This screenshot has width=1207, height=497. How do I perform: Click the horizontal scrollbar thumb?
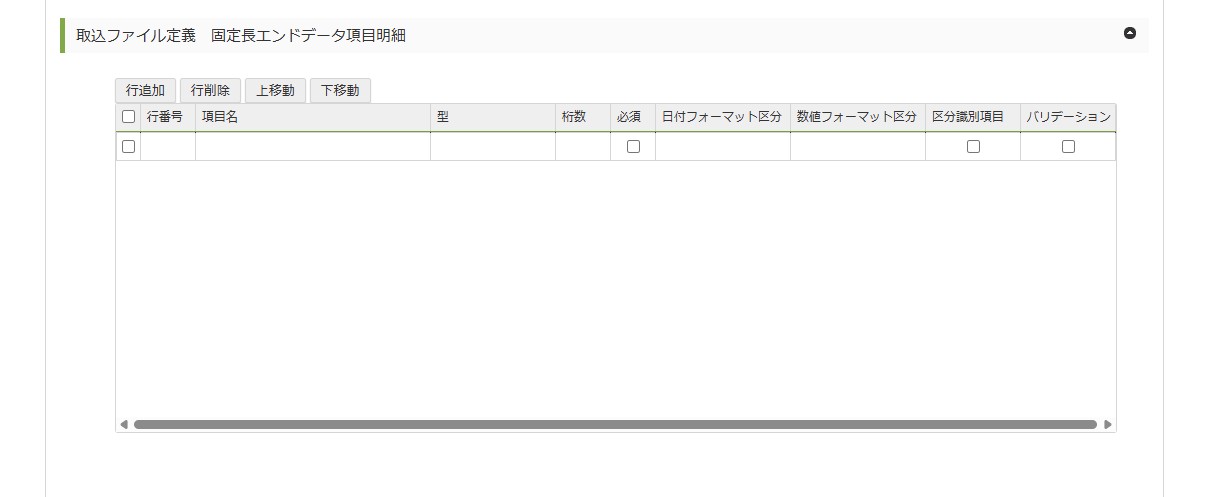(615, 425)
